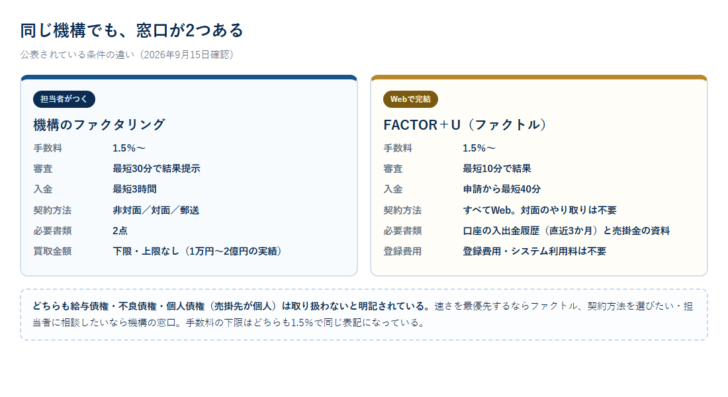Screen dimensions: 728x397
Task: Click 最短30分で結果提示 value
Action: [x=156, y=169]
